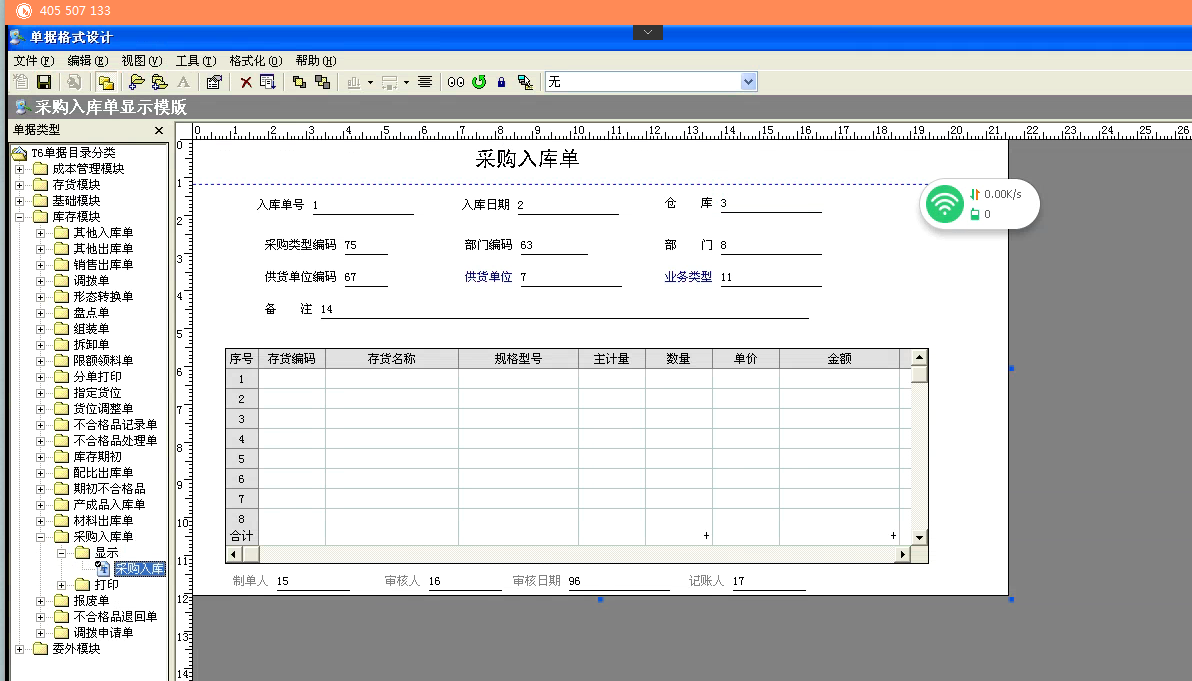This screenshot has height=681, width=1192.
Task: Click the 供货单位 field box
Action: (570, 277)
